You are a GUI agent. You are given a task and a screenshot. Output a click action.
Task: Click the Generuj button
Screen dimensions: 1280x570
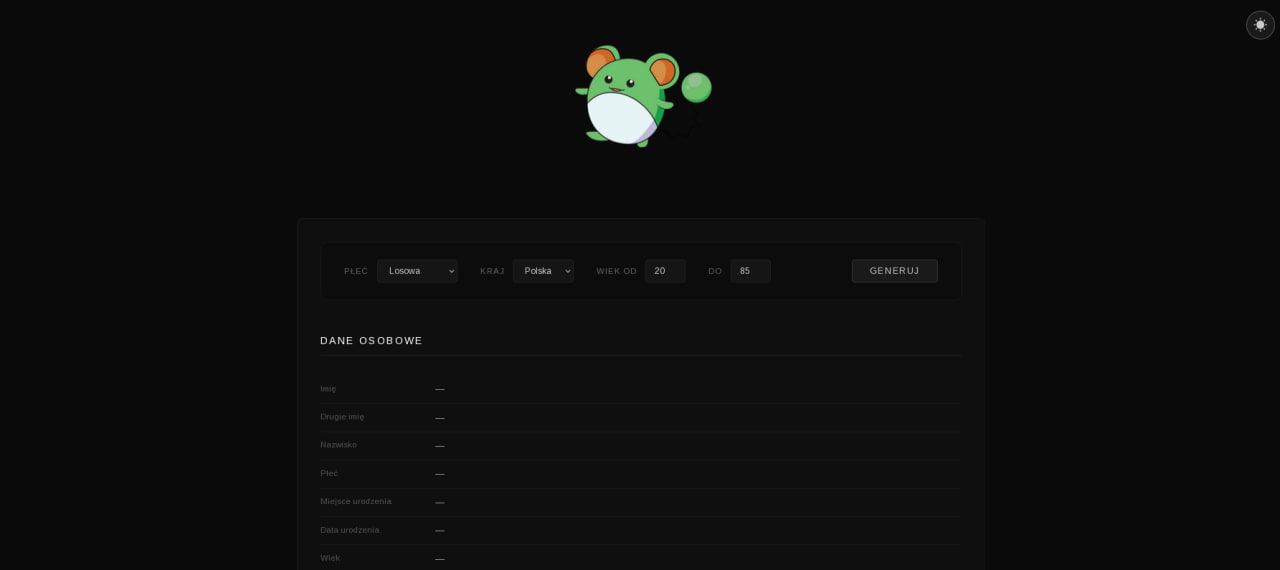pyautogui.click(x=895, y=271)
